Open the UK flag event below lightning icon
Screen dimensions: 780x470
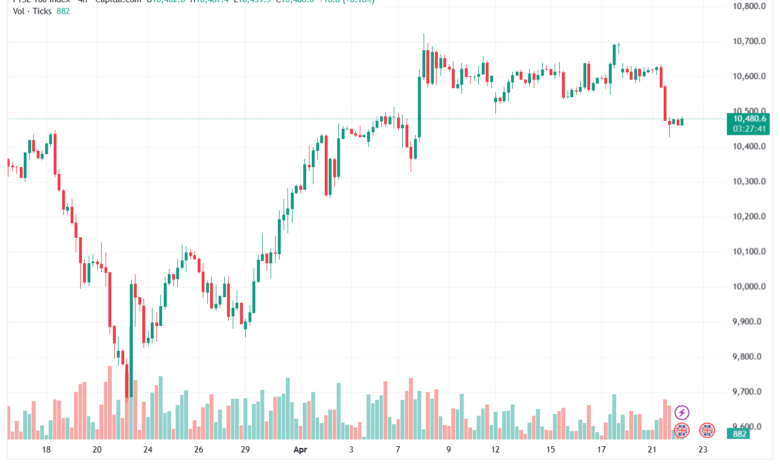[x=682, y=430]
